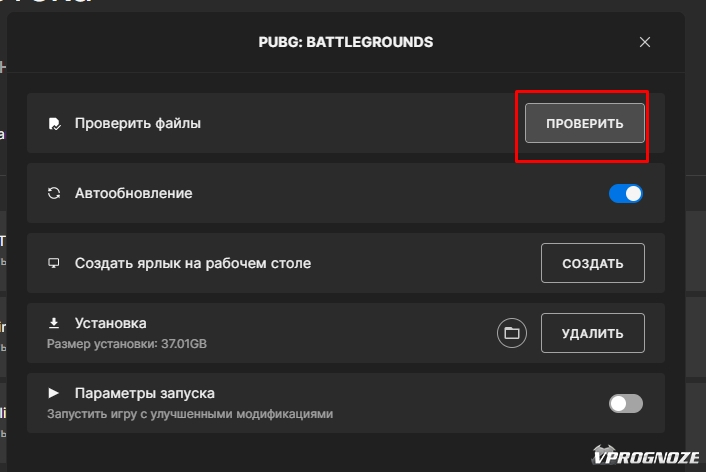Click the auto-update refresh arrows icon
The width and height of the screenshot is (706, 472).
(54, 193)
